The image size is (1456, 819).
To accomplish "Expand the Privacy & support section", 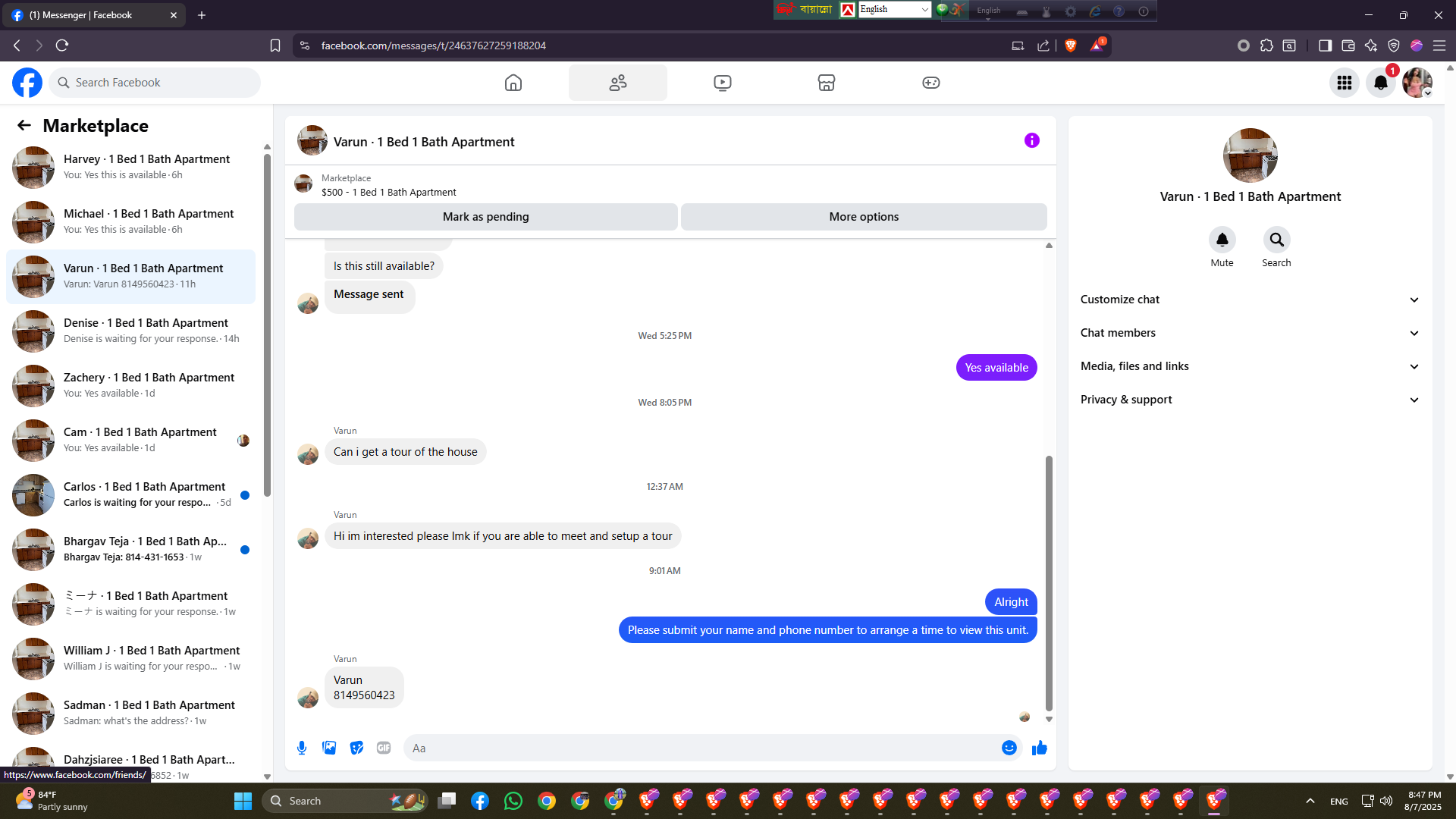I will [x=1250, y=400].
